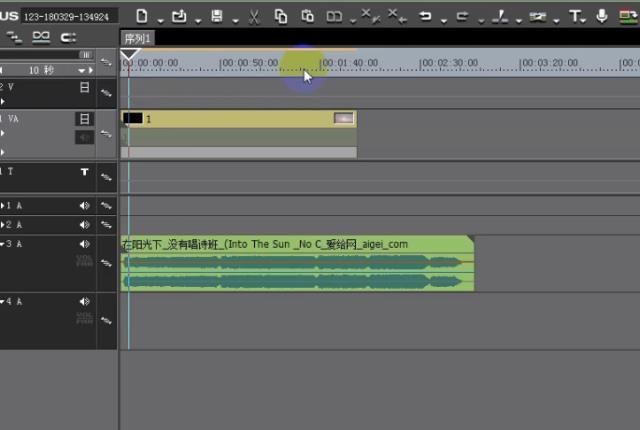Click the Undo arrow icon
Image resolution: width=640 pixels, height=430 pixels.
click(x=425, y=16)
